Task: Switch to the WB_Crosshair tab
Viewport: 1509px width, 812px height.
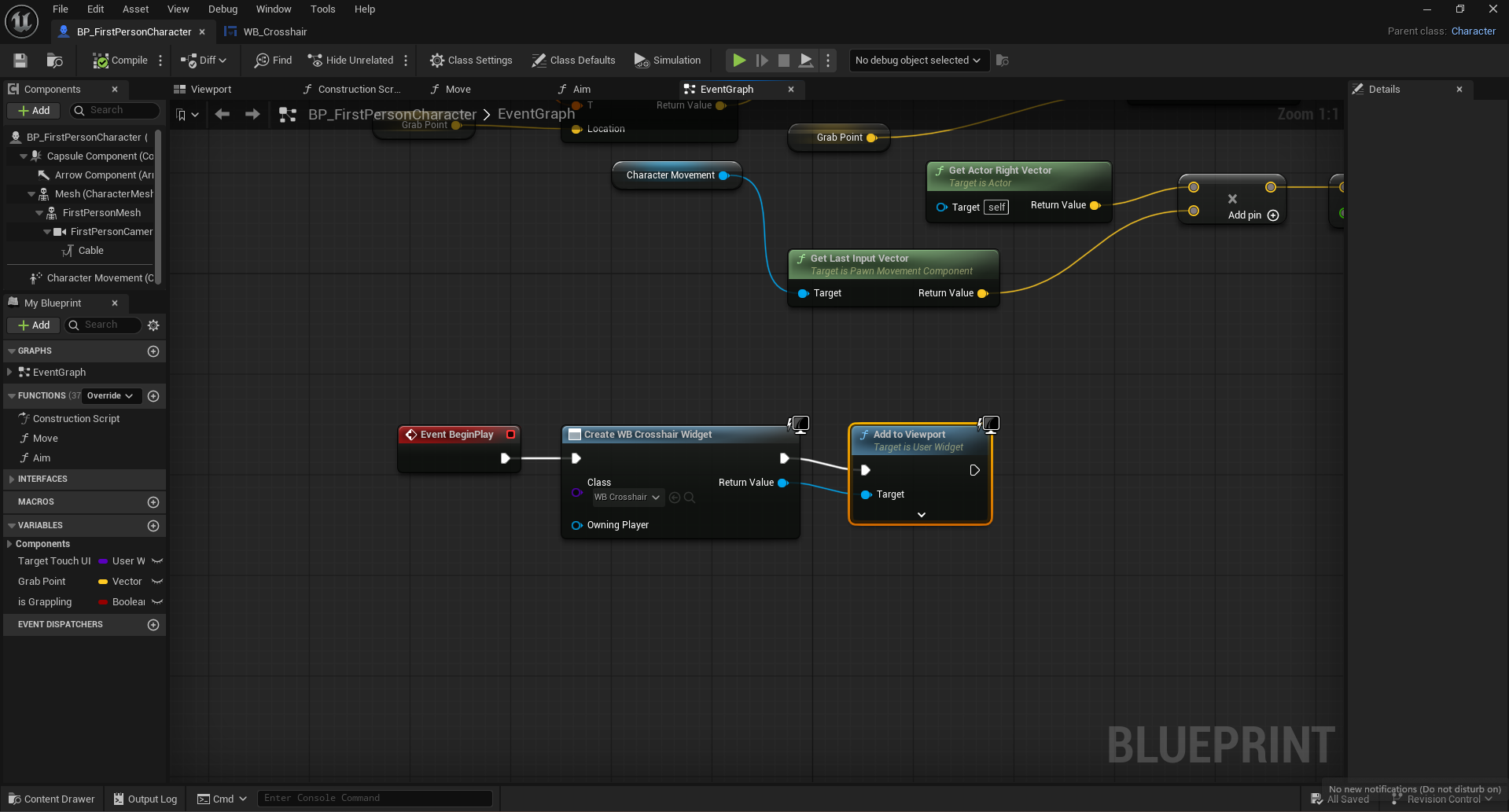Action: [274, 32]
